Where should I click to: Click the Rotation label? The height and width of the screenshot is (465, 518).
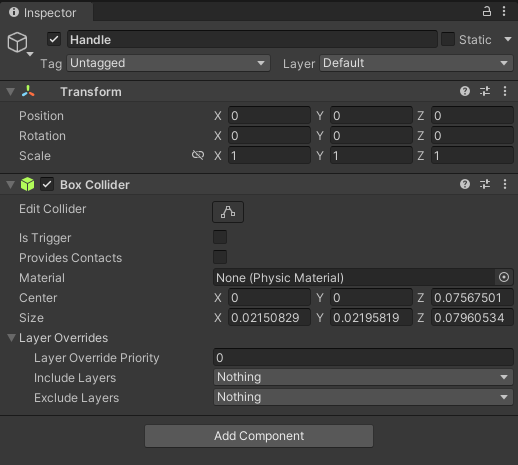(42, 136)
